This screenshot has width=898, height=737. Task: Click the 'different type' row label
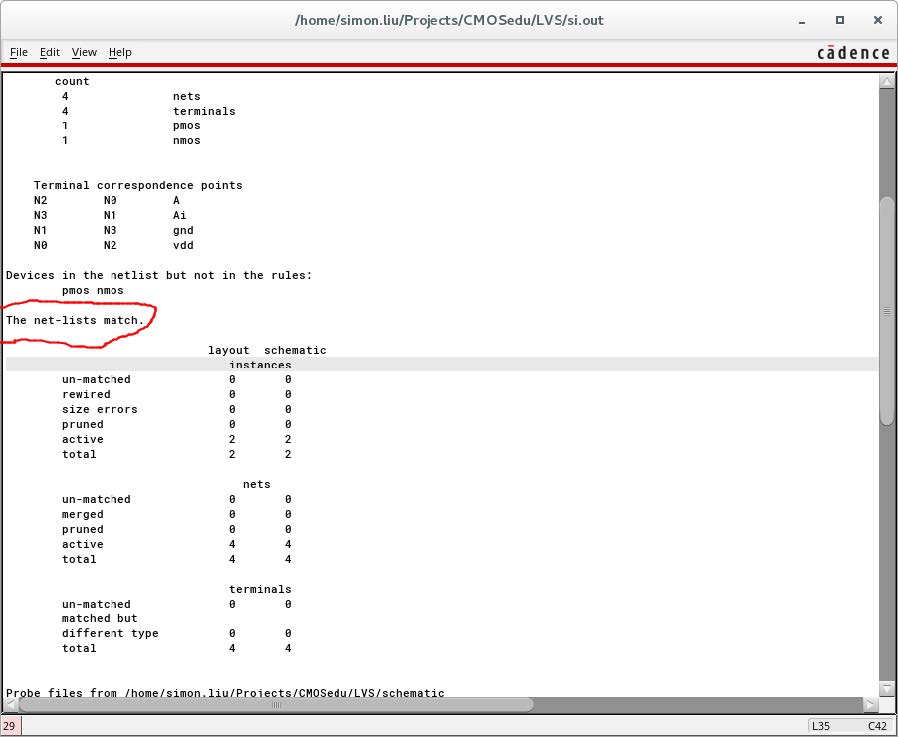click(x=110, y=633)
